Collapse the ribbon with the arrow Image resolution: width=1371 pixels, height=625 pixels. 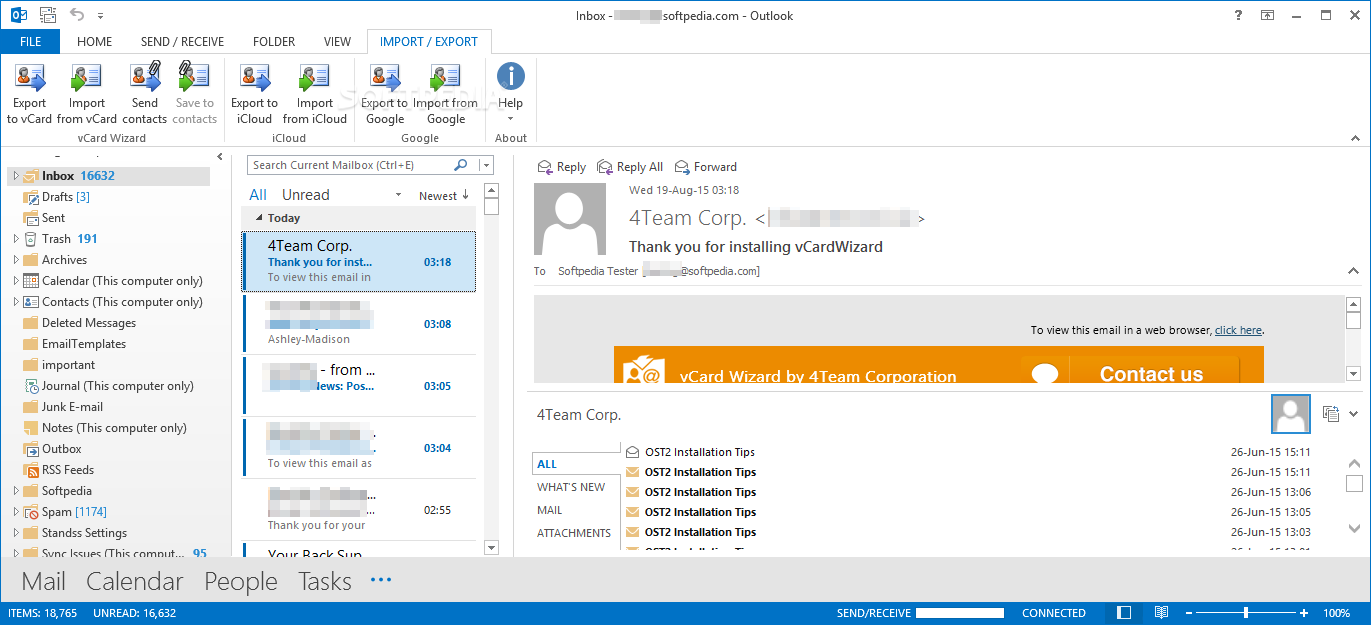[1355, 138]
